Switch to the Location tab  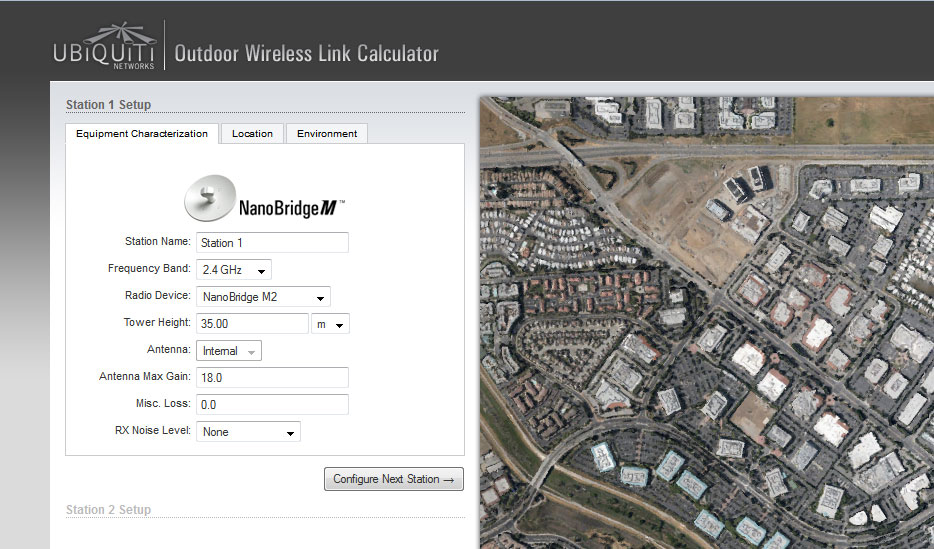[x=252, y=134]
